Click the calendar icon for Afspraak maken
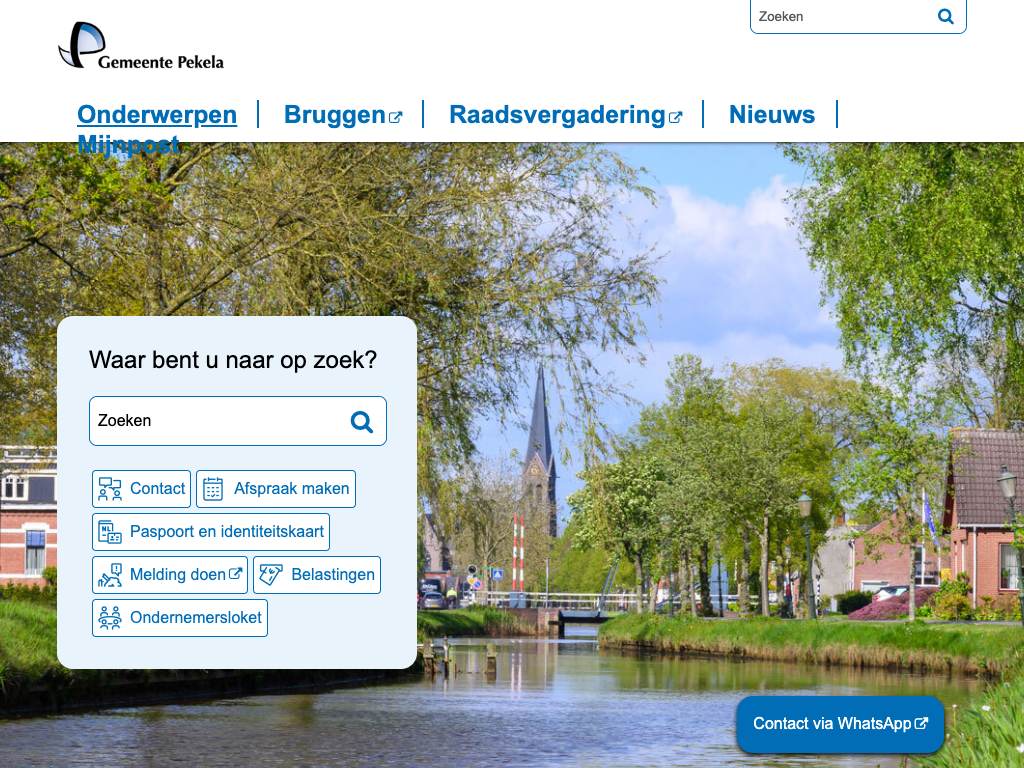The width and height of the screenshot is (1024, 768). tap(213, 489)
